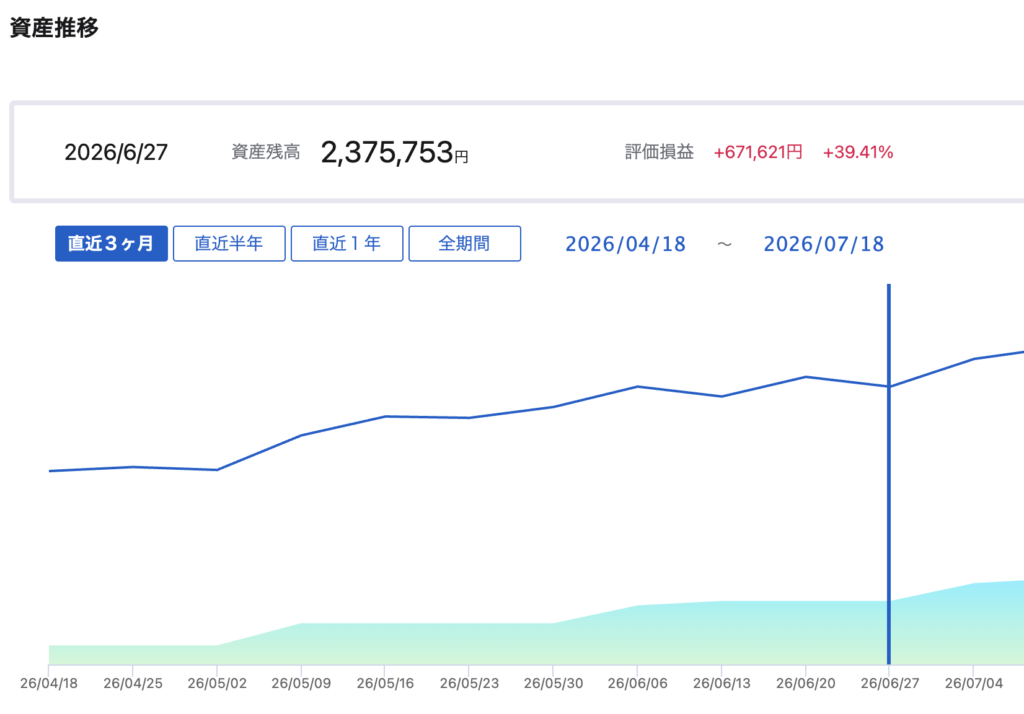
Task: Click the 26/06/06 axis date label
Action: (637, 683)
